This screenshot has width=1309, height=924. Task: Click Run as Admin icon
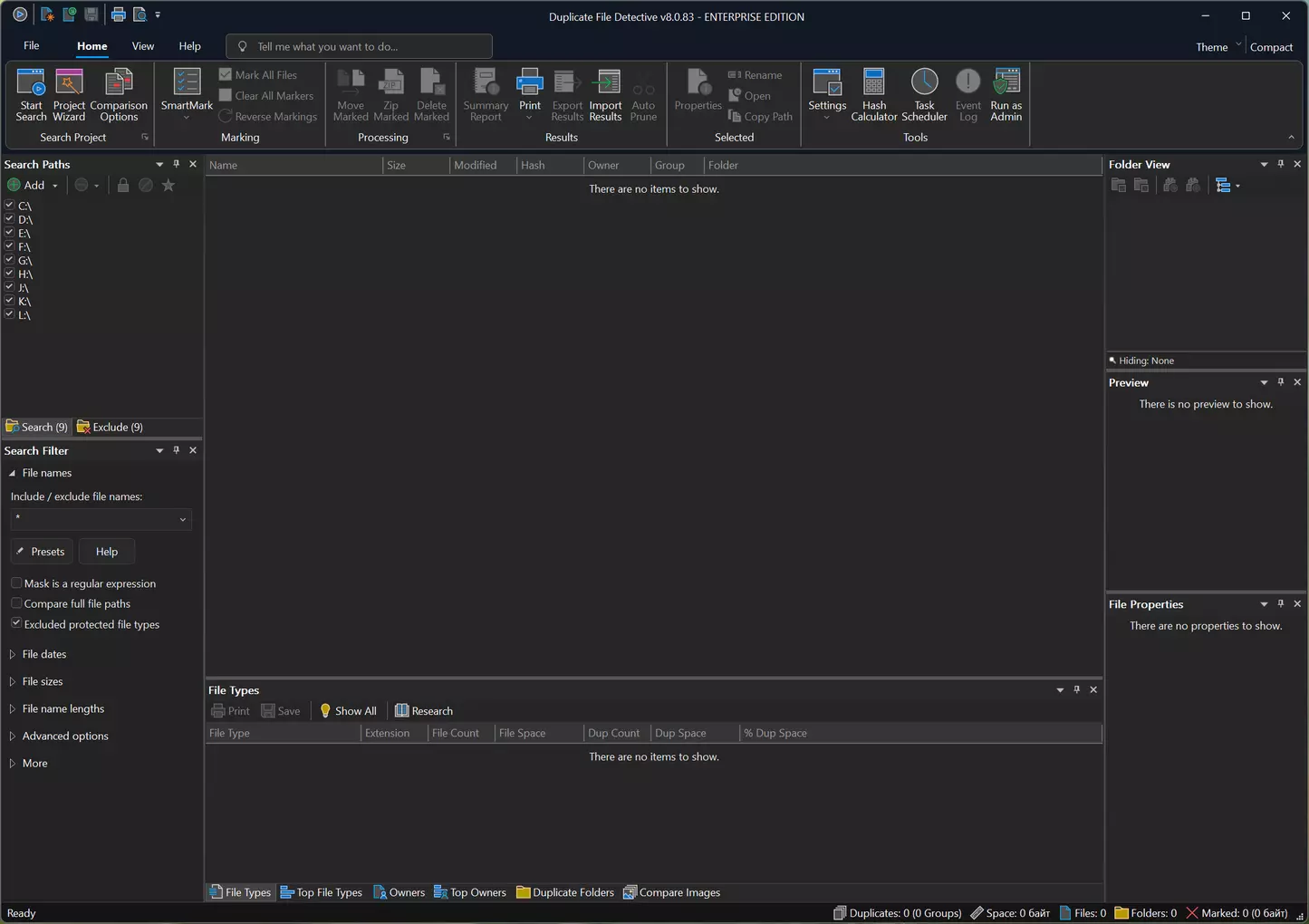[1006, 95]
